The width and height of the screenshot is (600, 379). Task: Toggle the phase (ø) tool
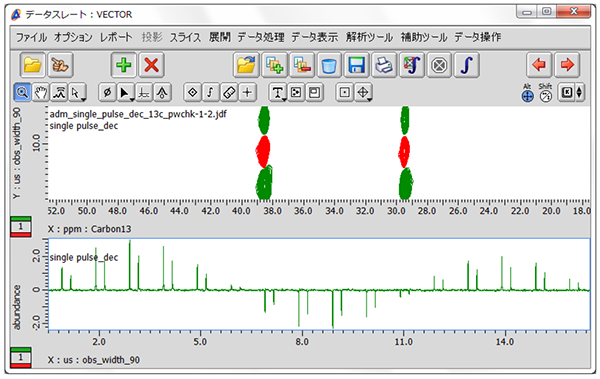(x=107, y=93)
